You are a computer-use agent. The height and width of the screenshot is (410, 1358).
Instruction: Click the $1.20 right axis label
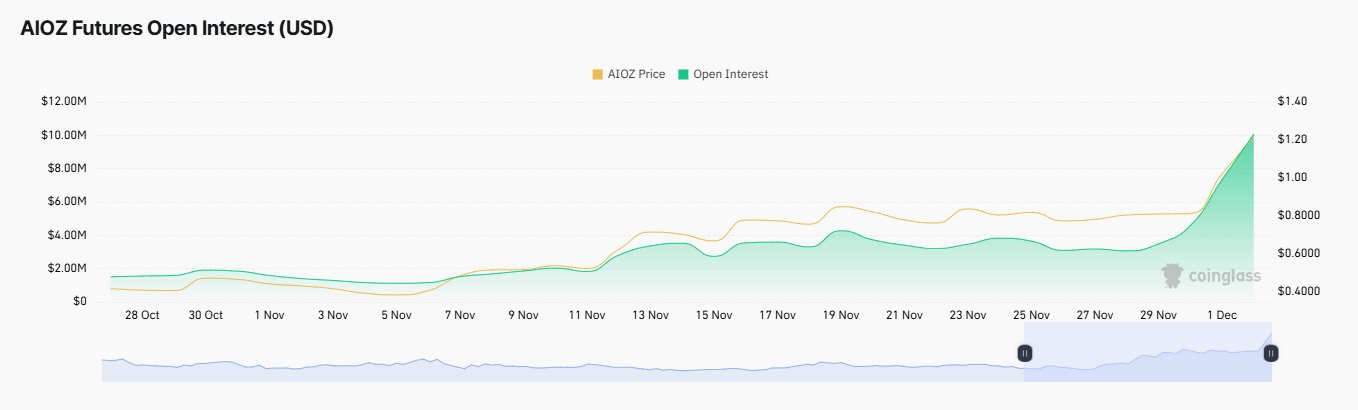pyautogui.click(x=1293, y=139)
